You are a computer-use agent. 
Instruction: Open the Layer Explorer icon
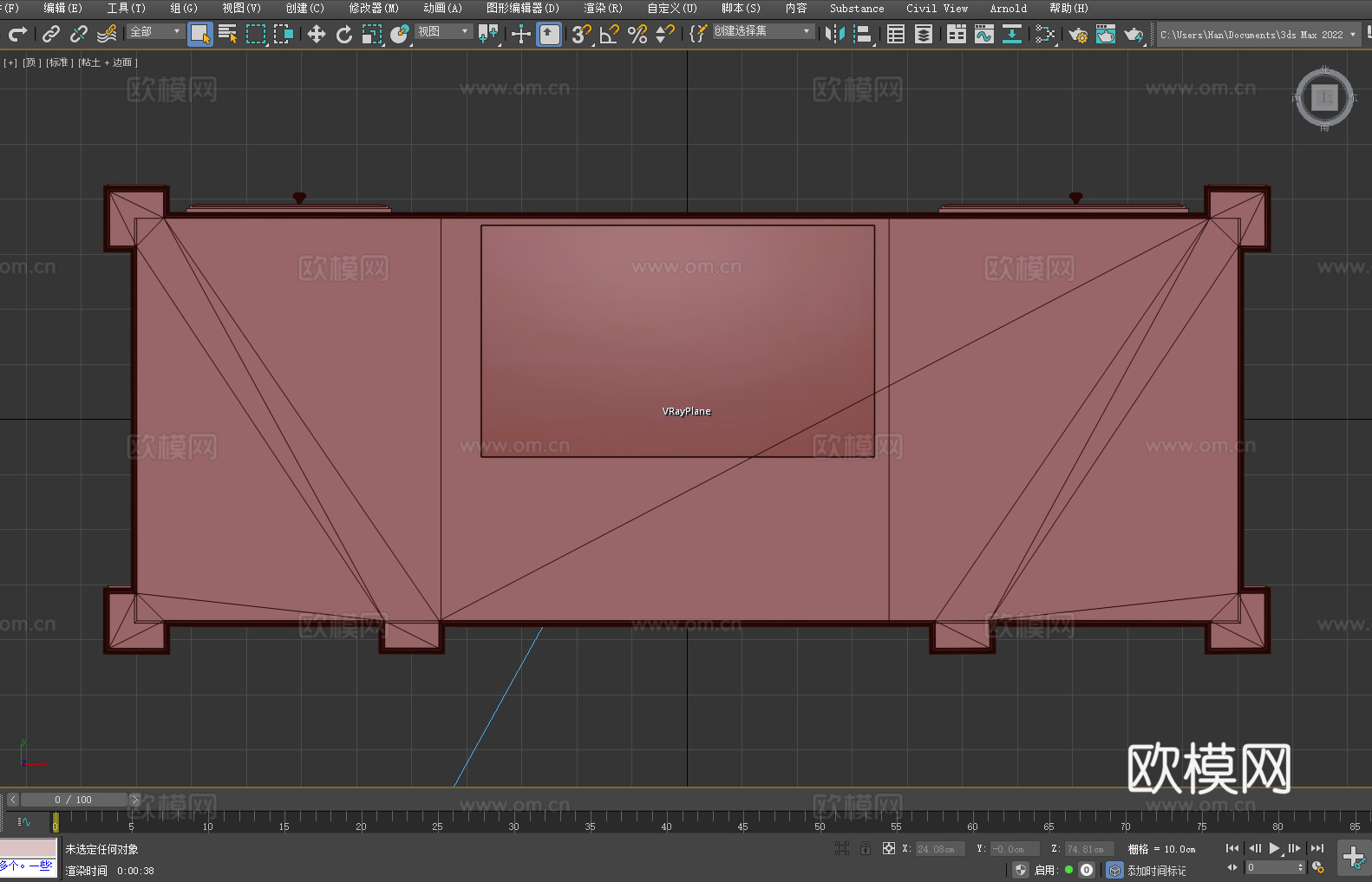924,34
